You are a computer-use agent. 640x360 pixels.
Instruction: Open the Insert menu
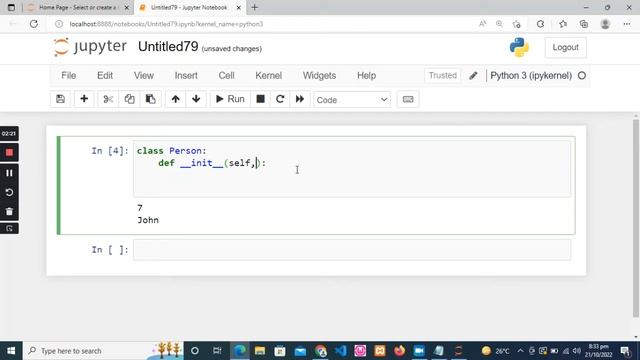(186, 76)
